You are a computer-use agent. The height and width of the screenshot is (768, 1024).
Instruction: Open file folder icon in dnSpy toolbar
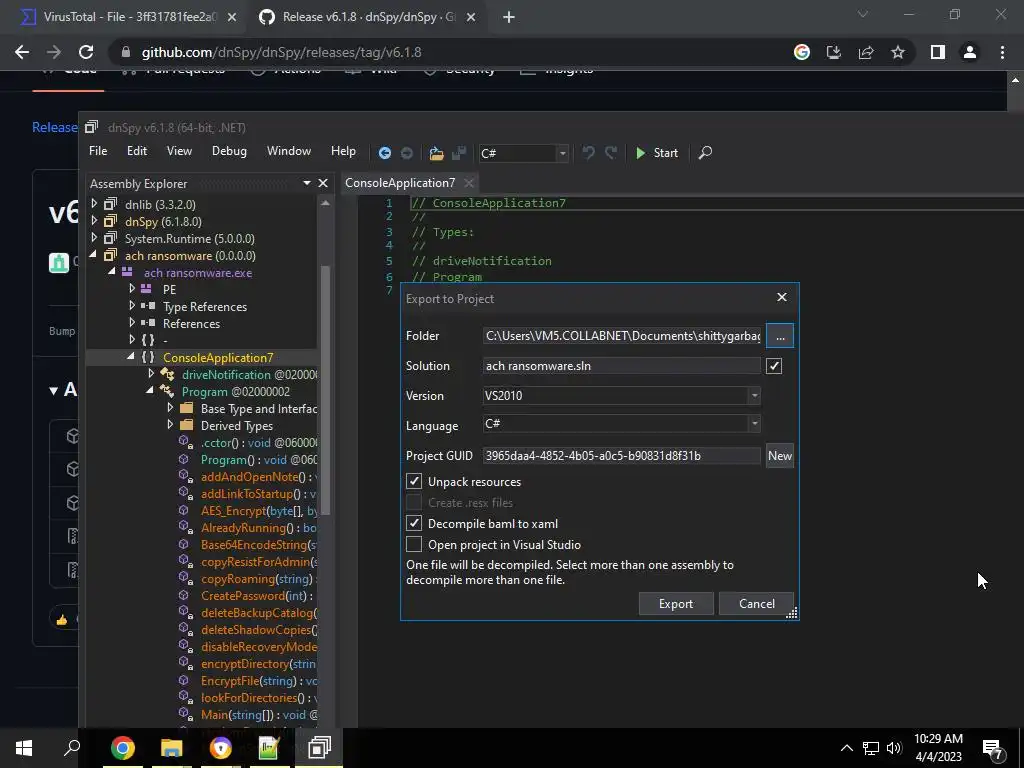436,153
